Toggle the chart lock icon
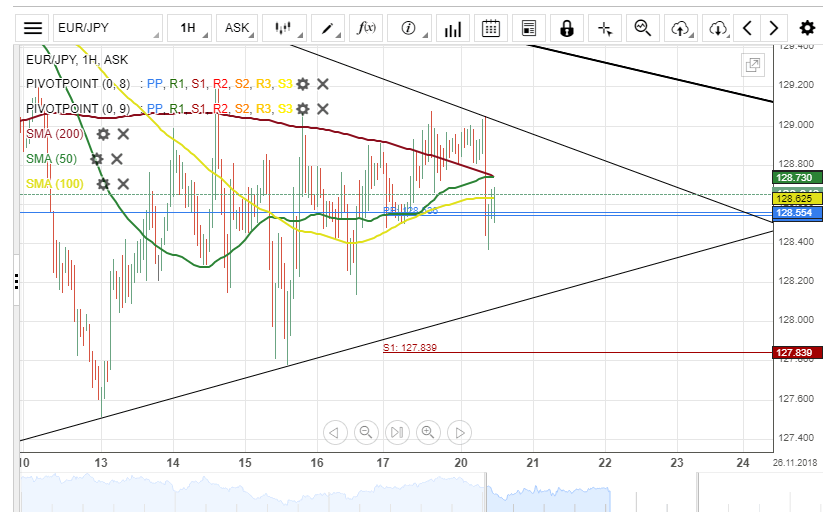Image resolution: width=830 pixels, height=523 pixels. tap(567, 28)
